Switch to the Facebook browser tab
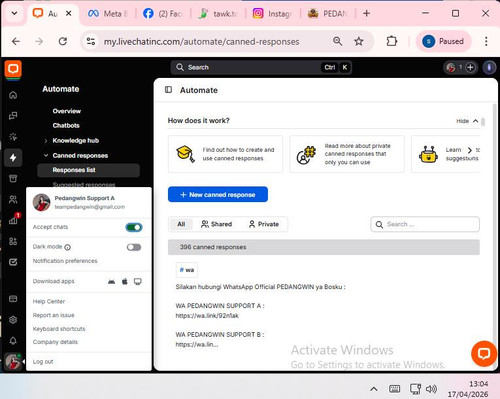This screenshot has height=399, width=500. [163, 14]
